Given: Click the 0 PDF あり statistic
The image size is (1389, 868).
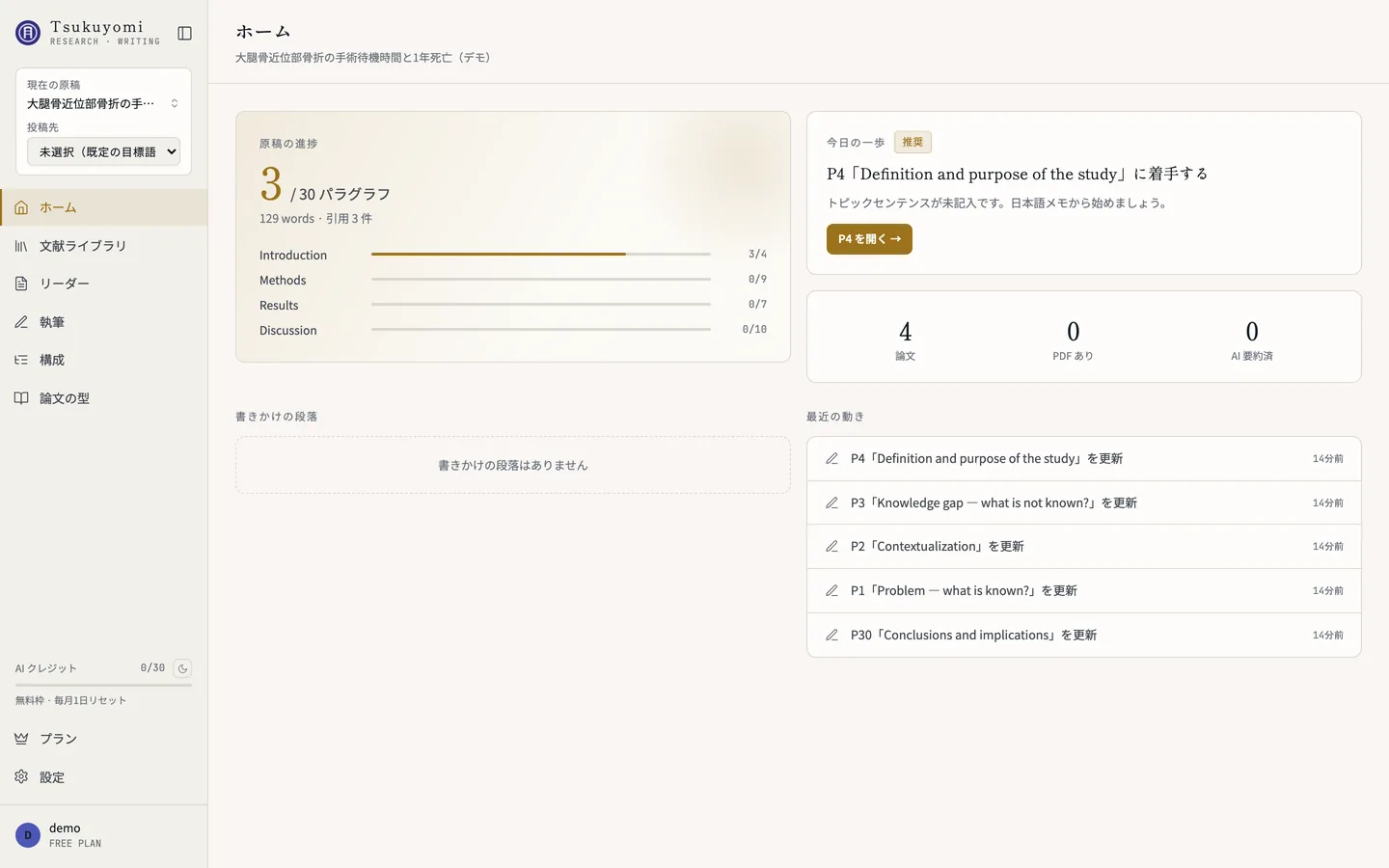Looking at the screenshot, I should [1073, 339].
